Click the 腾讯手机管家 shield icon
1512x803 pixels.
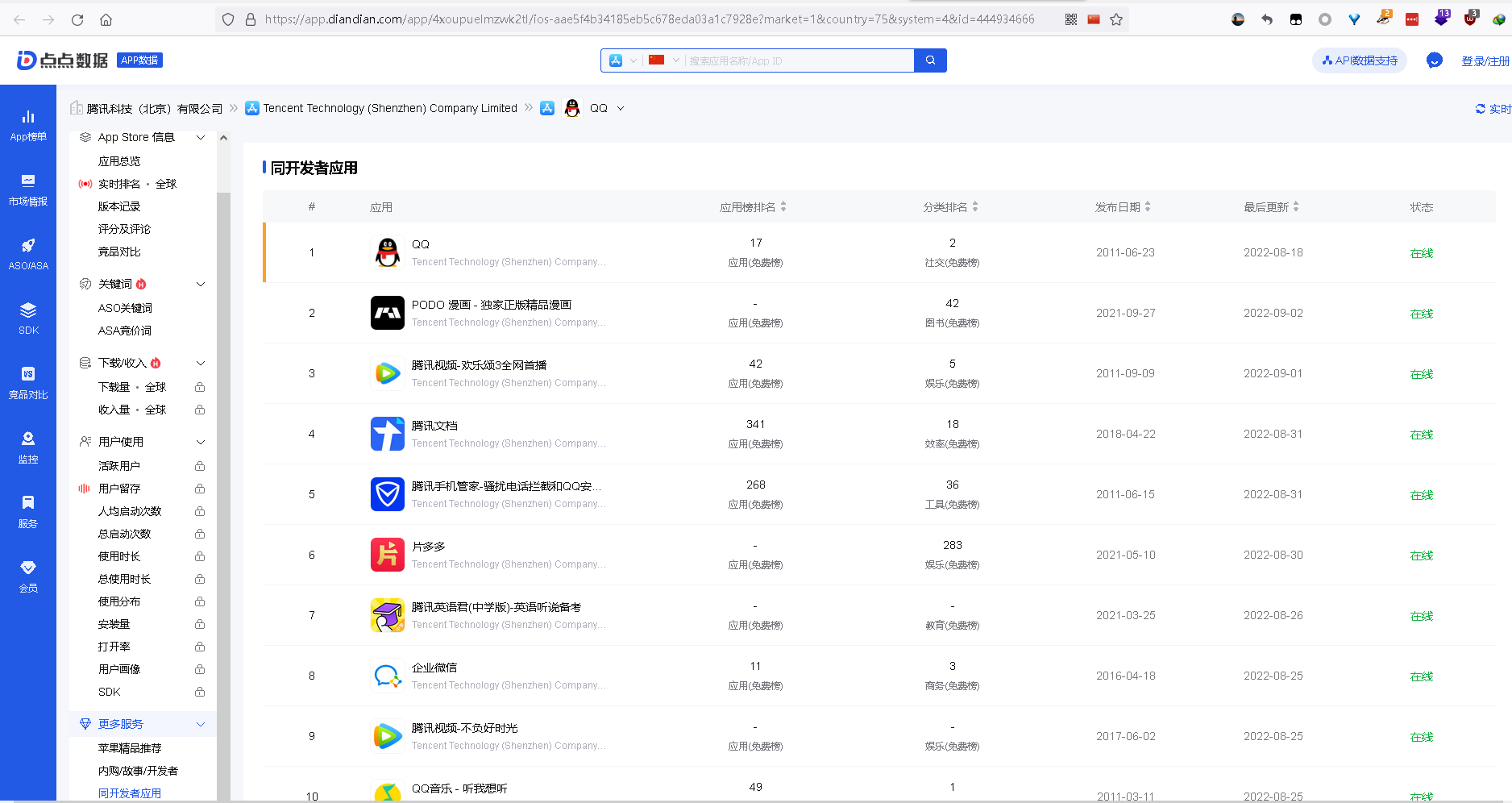pyautogui.click(x=388, y=494)
